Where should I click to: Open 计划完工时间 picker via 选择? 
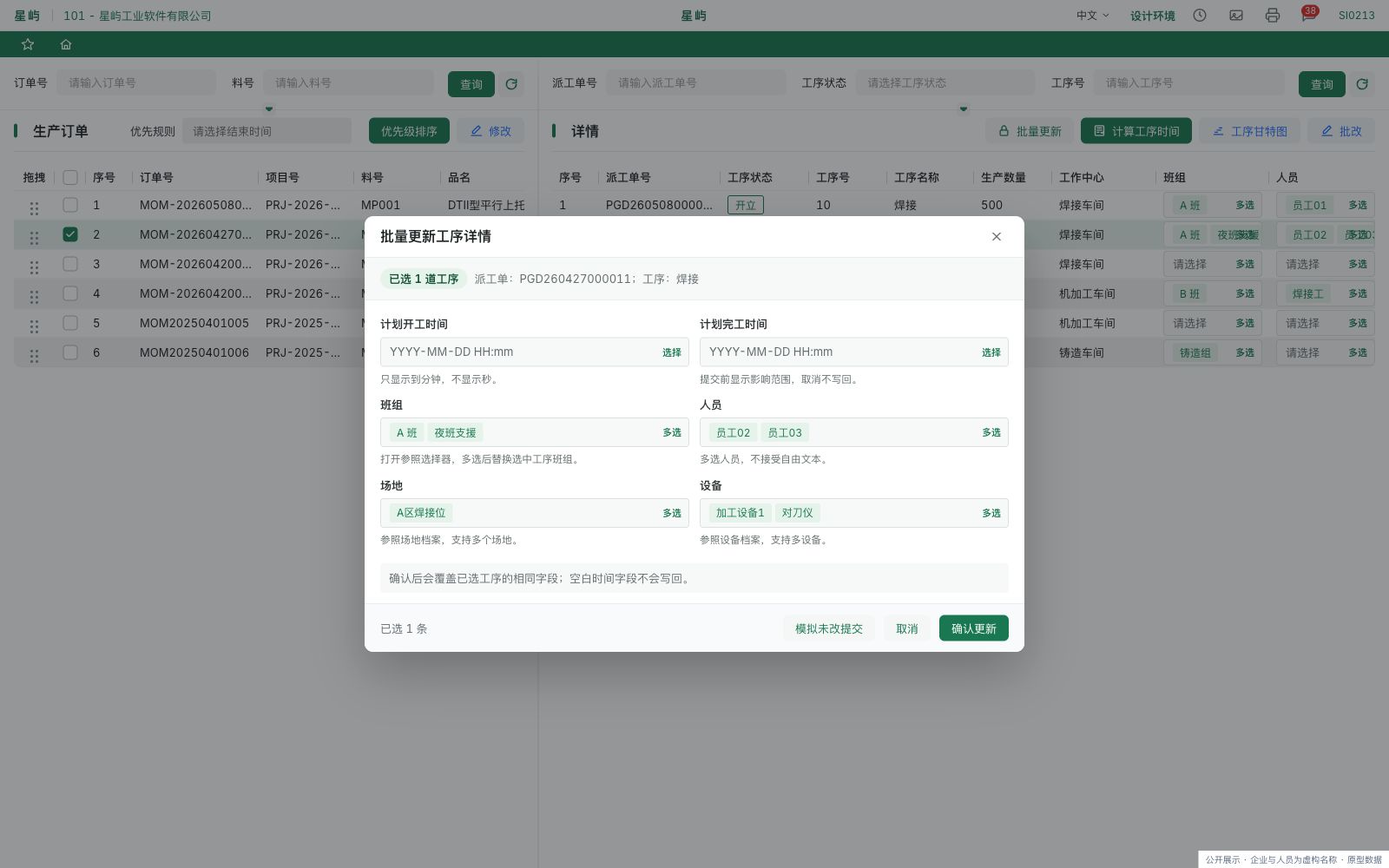click(x=991, y=352)
